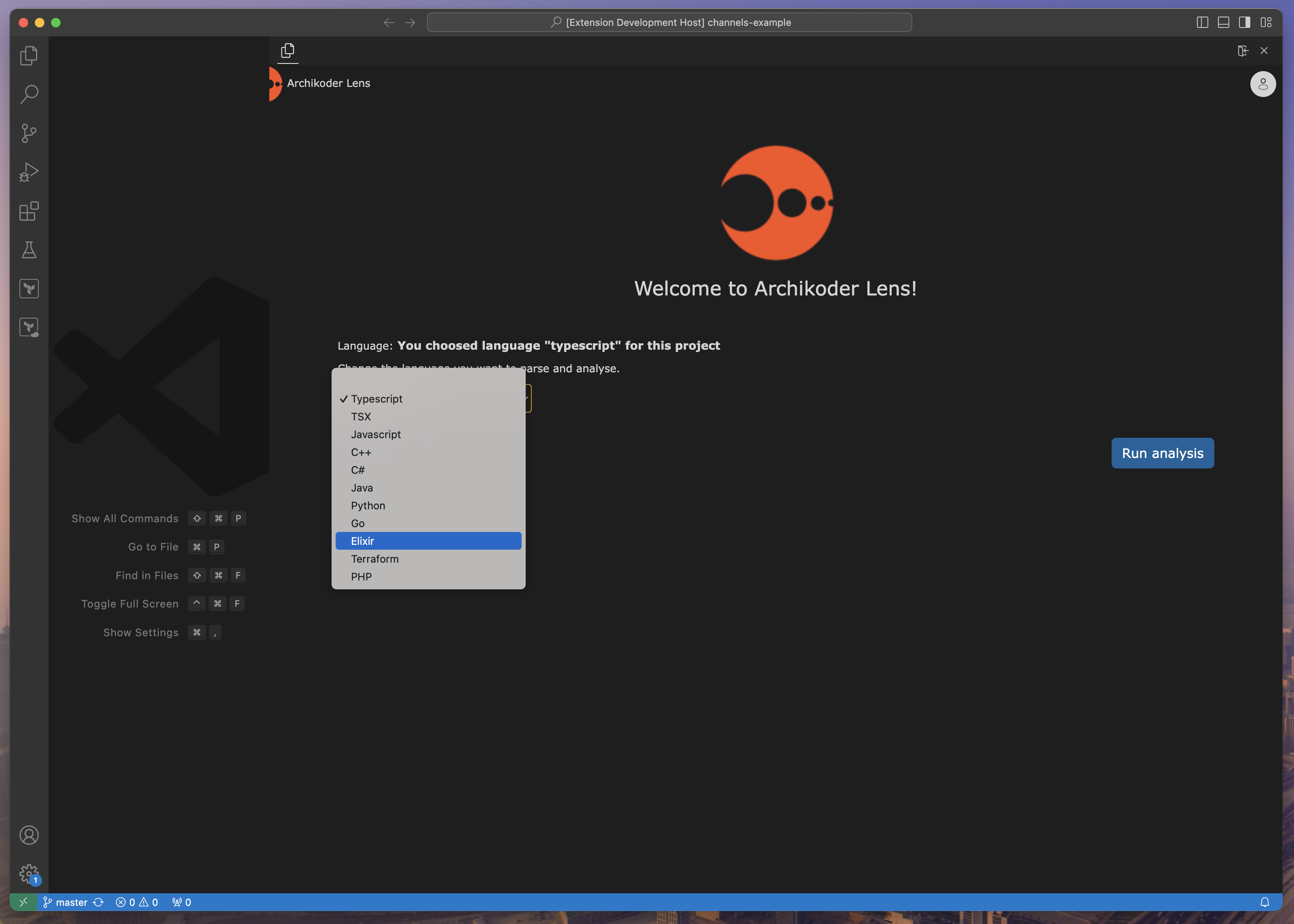This screenshot has width=1294, height=924.
Task: Toggle the secondary side bar
Action: tap(1245, 22)
